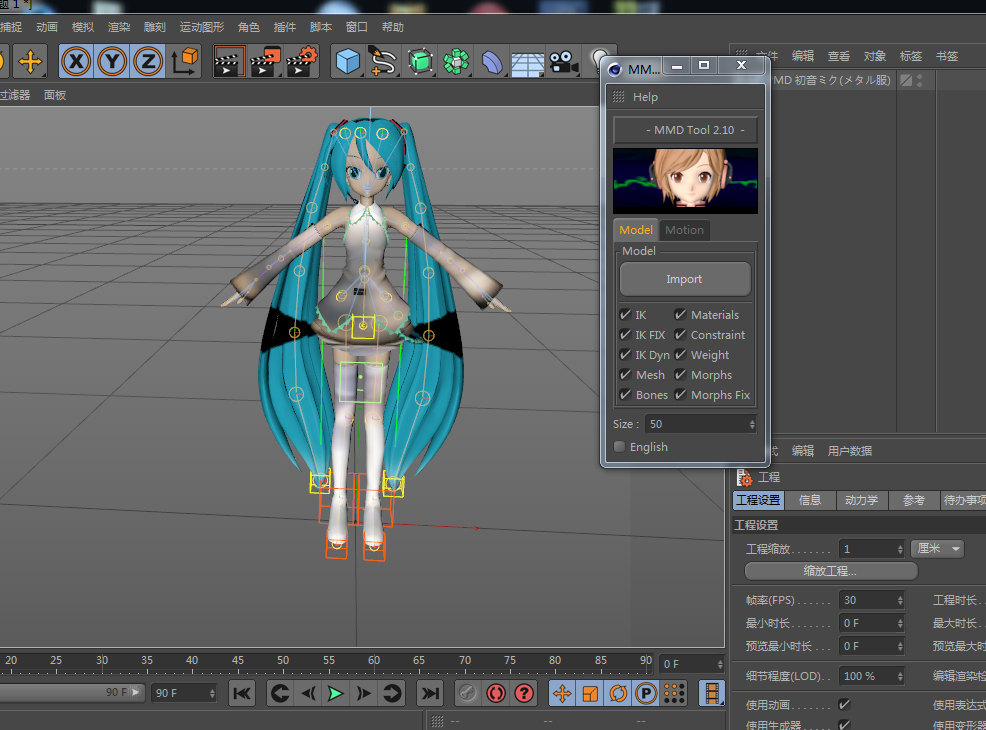The height and width of the screenshot is (730, 986).
Task: Adjust the Size spinner arrows
Action: (x=752, y=424)
